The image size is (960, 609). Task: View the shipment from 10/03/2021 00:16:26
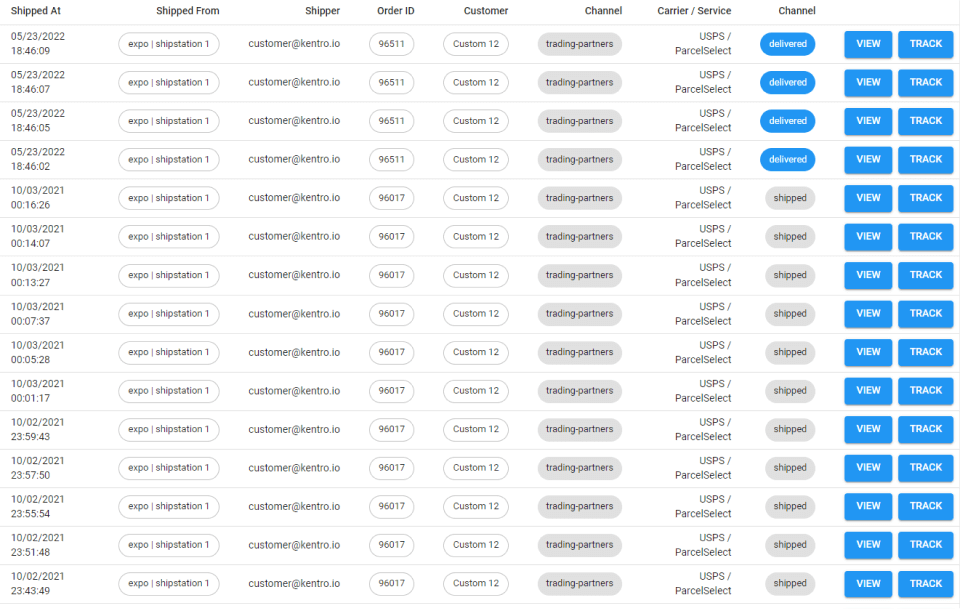[x=868, y=198]
